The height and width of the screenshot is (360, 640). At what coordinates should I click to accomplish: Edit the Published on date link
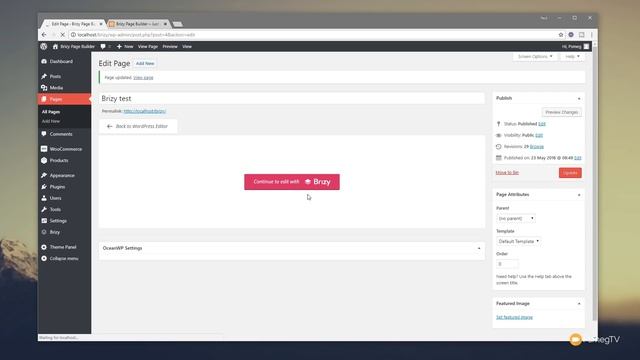tap(578, 158)
